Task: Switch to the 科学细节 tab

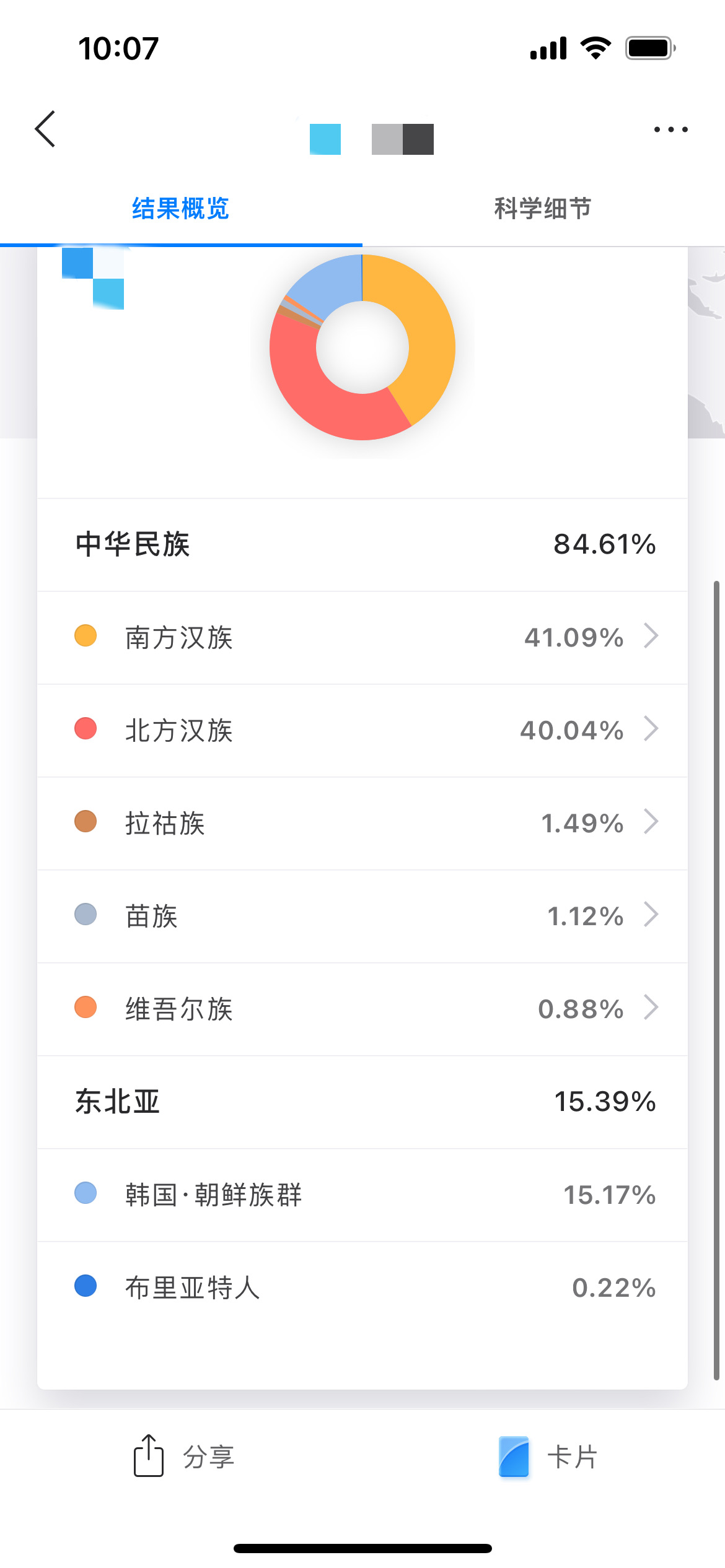Action: point(543,208)
